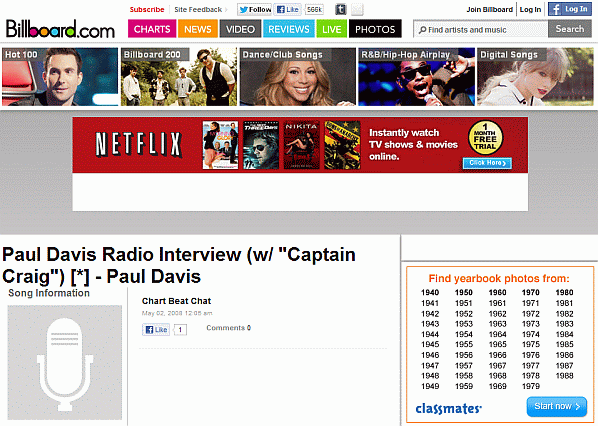Select yearbook year 1962
Viewport: 598px width, 426px height.
coord(497,313)
